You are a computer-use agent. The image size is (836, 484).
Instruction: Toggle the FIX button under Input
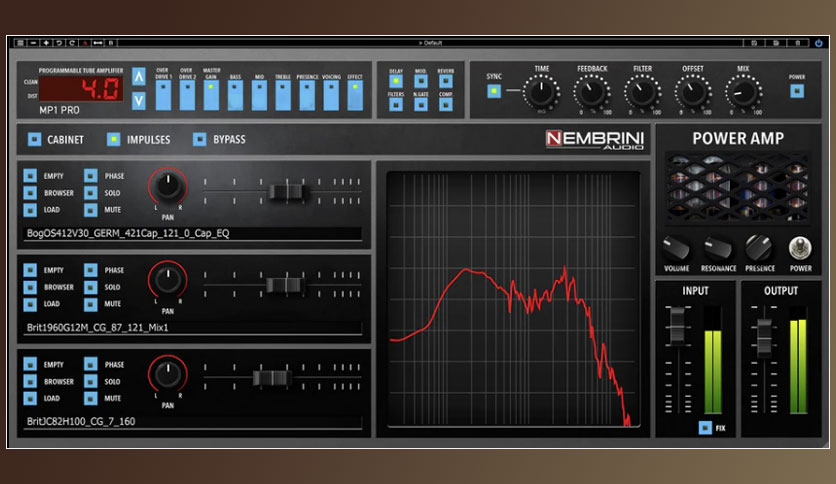click(705, 427)
